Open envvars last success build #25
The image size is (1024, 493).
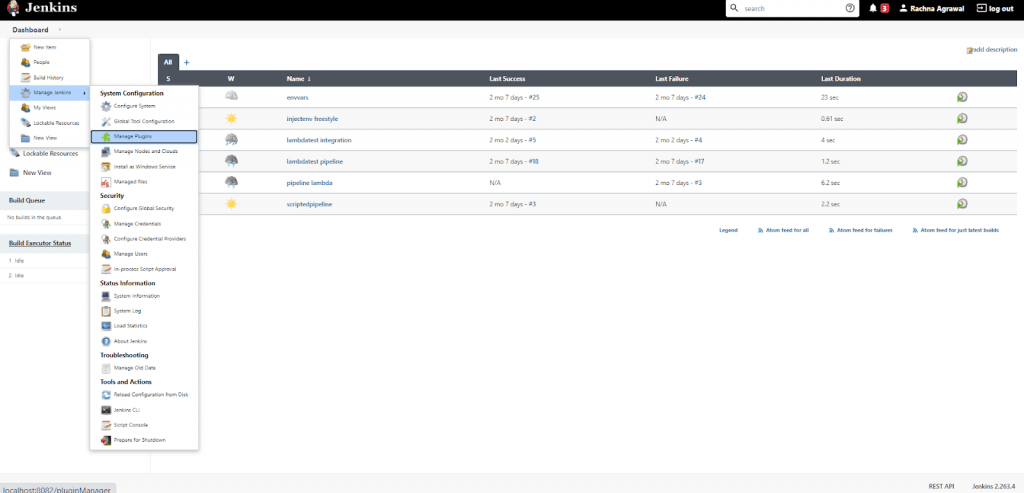pyautogui.click(x=534, y=97)
